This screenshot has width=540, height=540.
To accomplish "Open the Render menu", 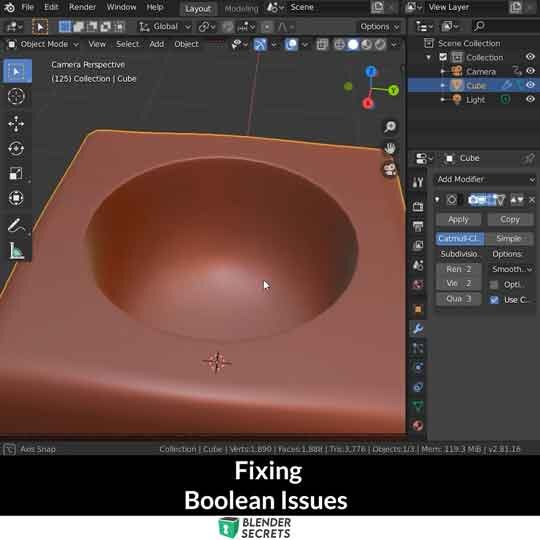I will [82, 7].
